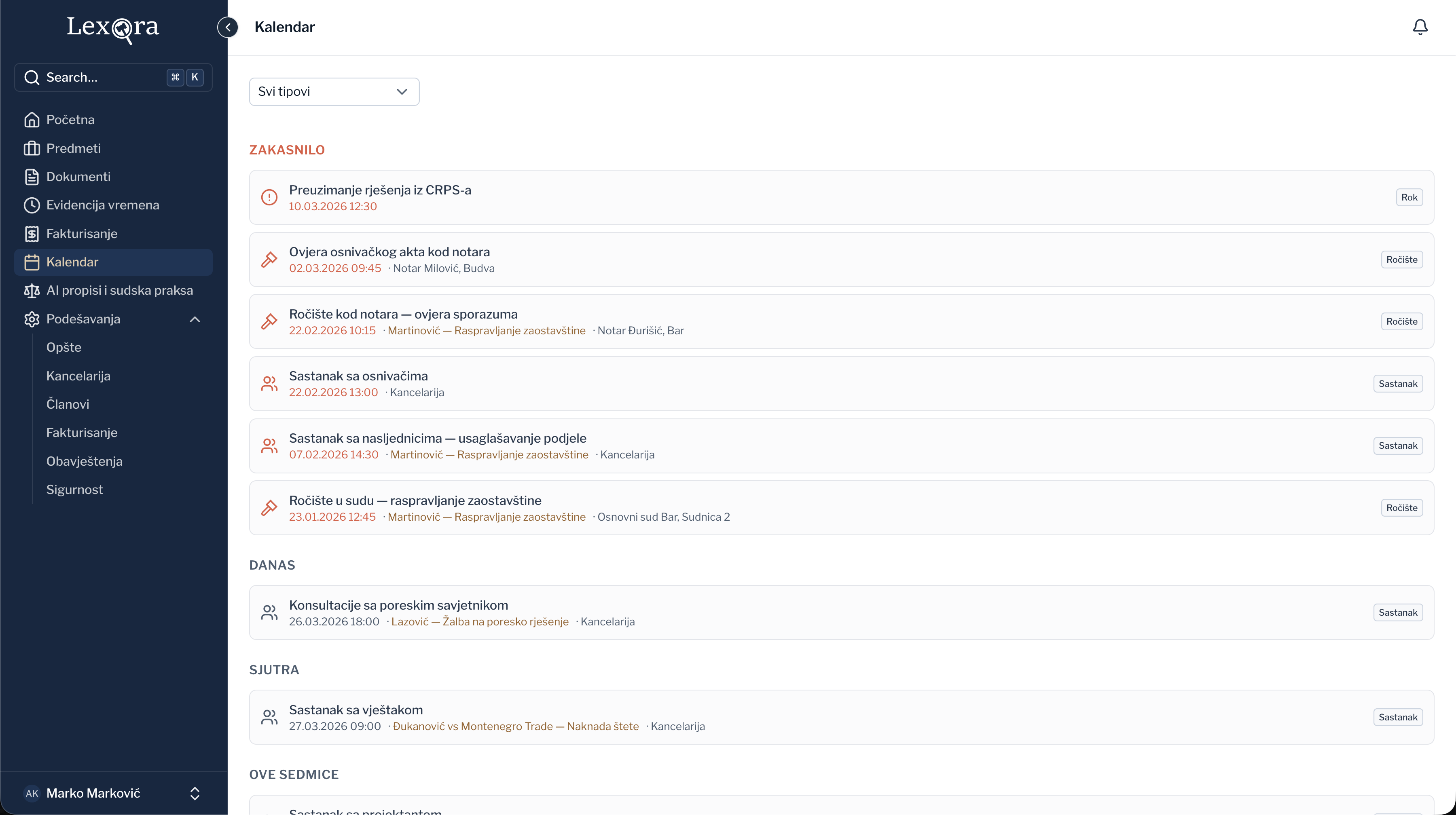Image resolution: width=1456 pixels, height=815 pixels.
Task: Click the people icon on Sastanak sa nasljednicima
Action: pos(269,446)
